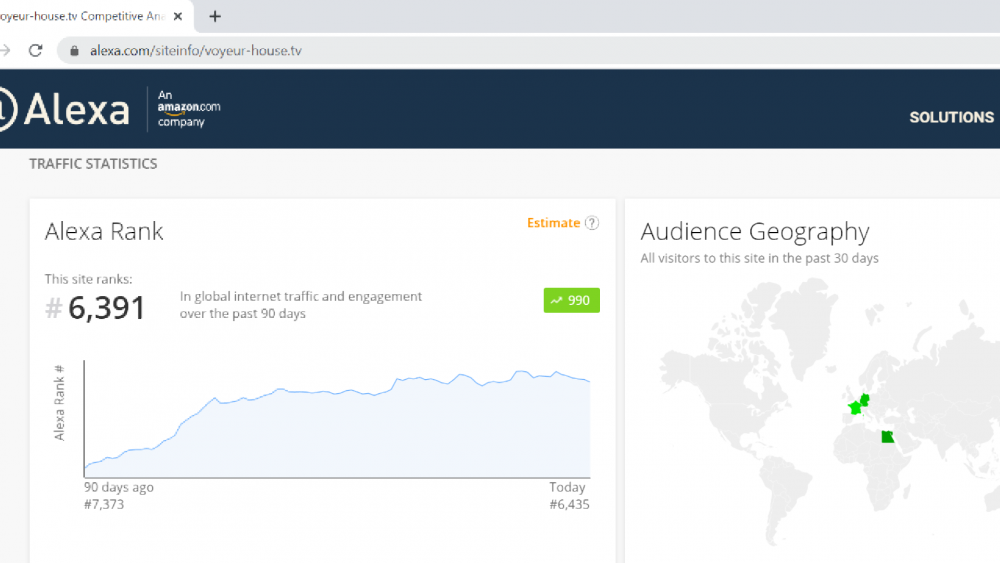Click the Amazon company logo

188,109
